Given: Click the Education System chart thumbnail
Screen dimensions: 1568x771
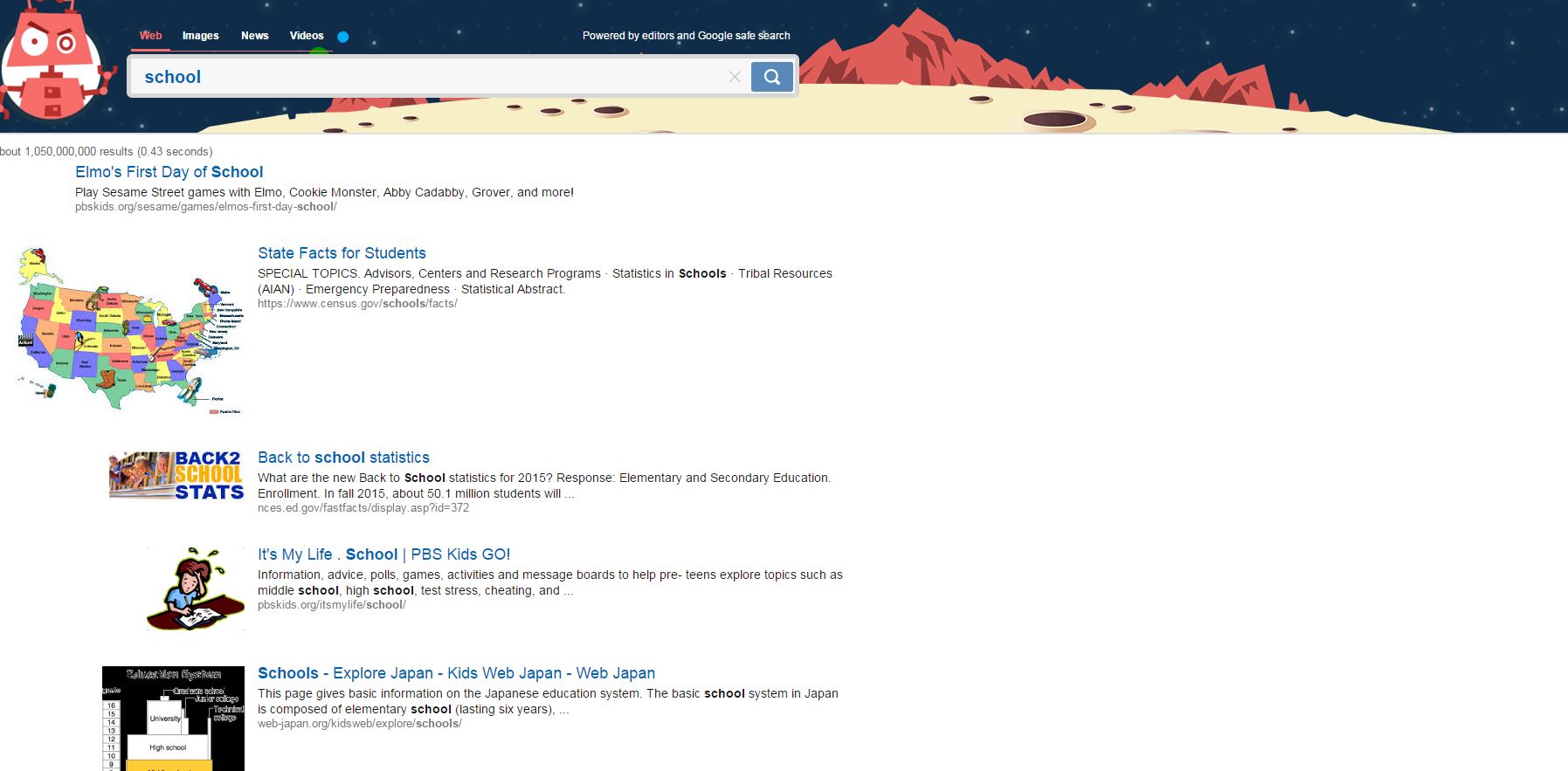Looking at the screenshot, I should tap(173, 718).
